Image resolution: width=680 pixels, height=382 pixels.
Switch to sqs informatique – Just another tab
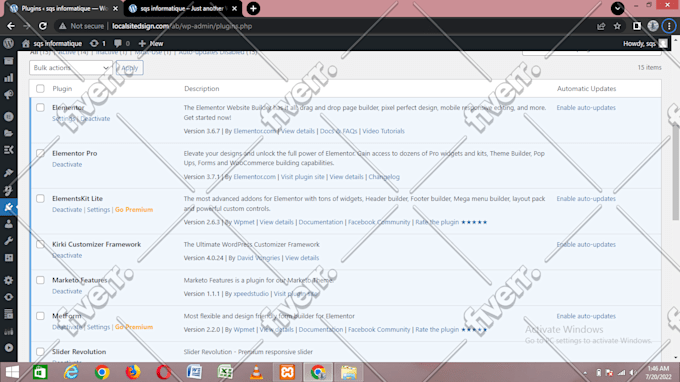(x=183, y=8)
